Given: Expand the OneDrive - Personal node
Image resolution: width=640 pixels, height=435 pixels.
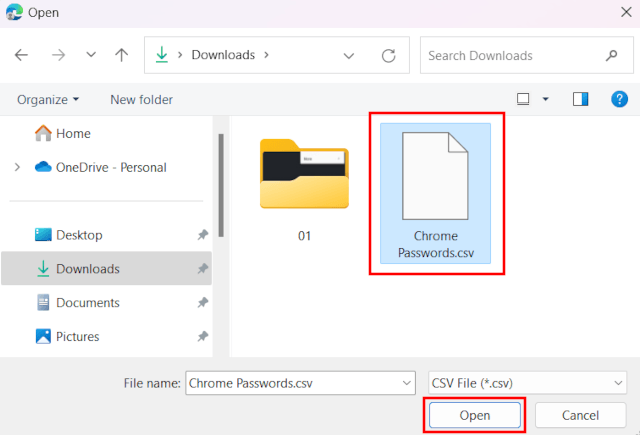Looking at the screenshot, I should pos(17,167).
